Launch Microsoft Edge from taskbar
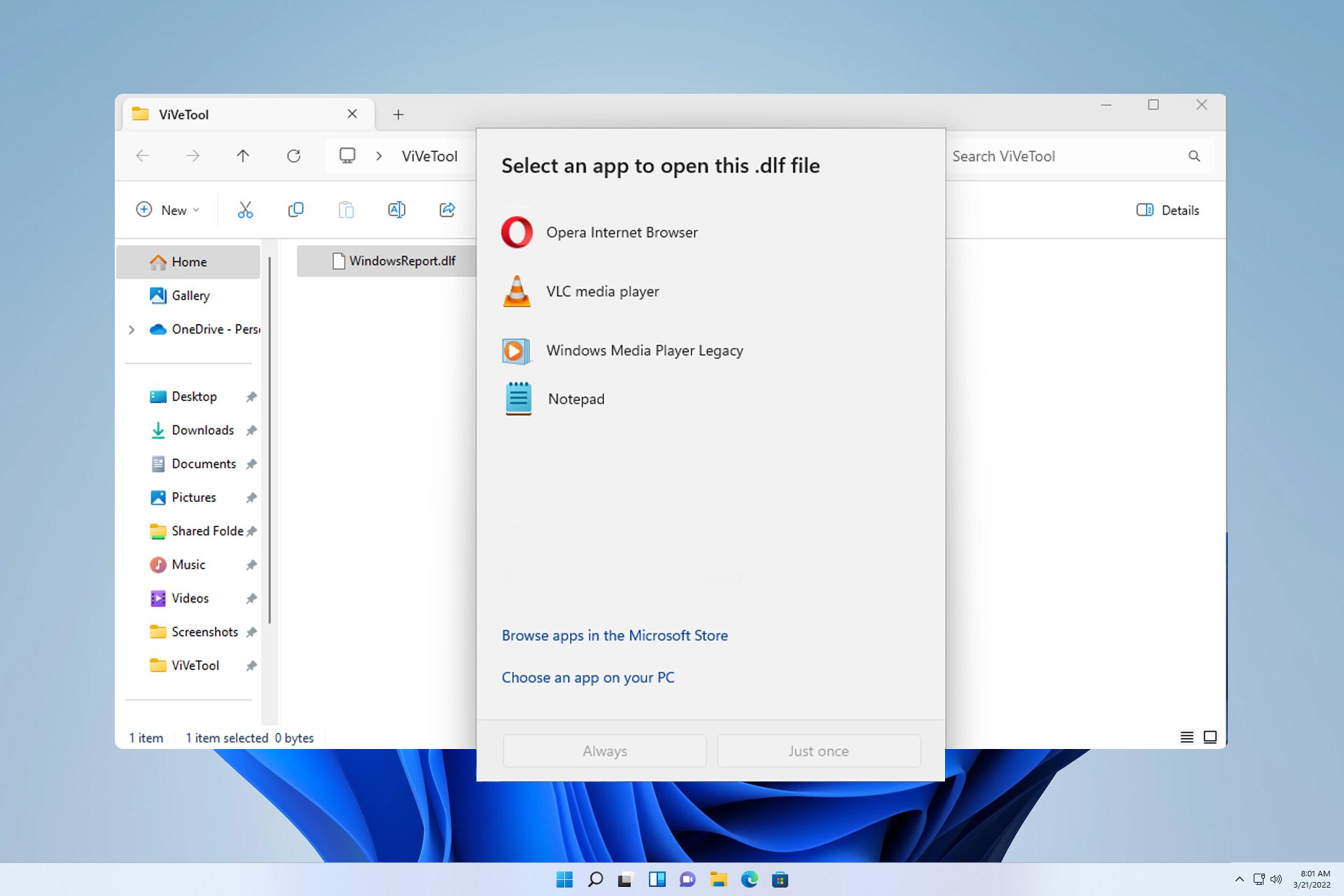Viewport: 1344px width, 896px height. pos(750,879)
